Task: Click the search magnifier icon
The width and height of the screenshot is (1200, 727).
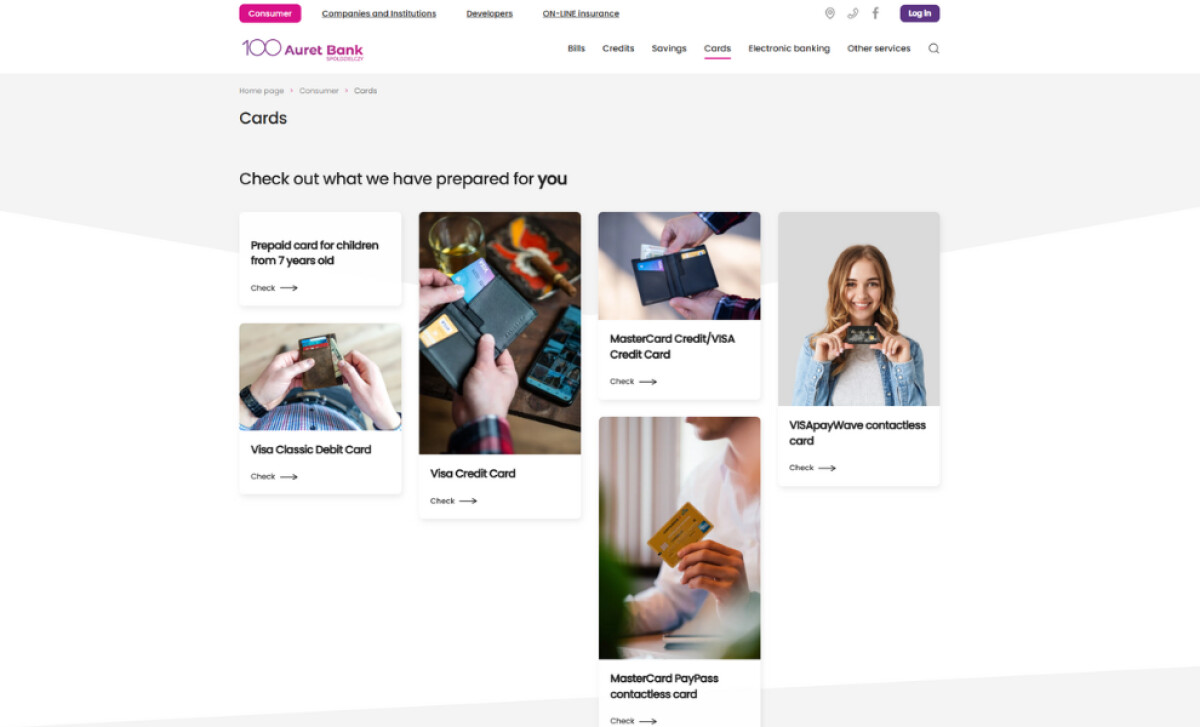Action: point(934,48)
